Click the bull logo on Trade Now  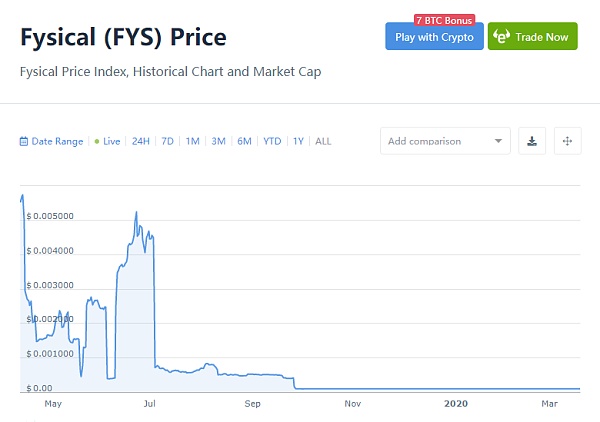(502, 37)
